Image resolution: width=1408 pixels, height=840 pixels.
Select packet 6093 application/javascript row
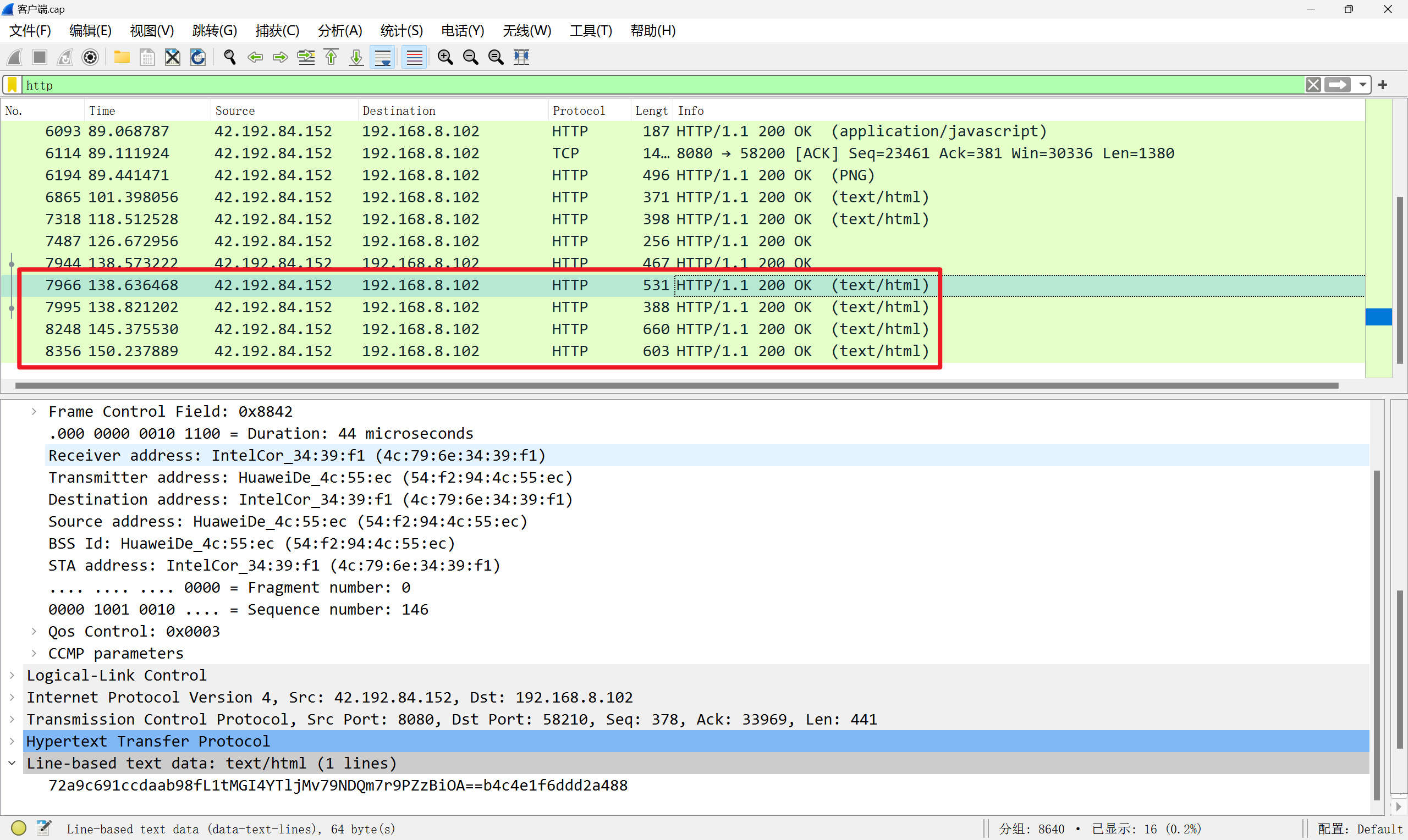(683, 131)
